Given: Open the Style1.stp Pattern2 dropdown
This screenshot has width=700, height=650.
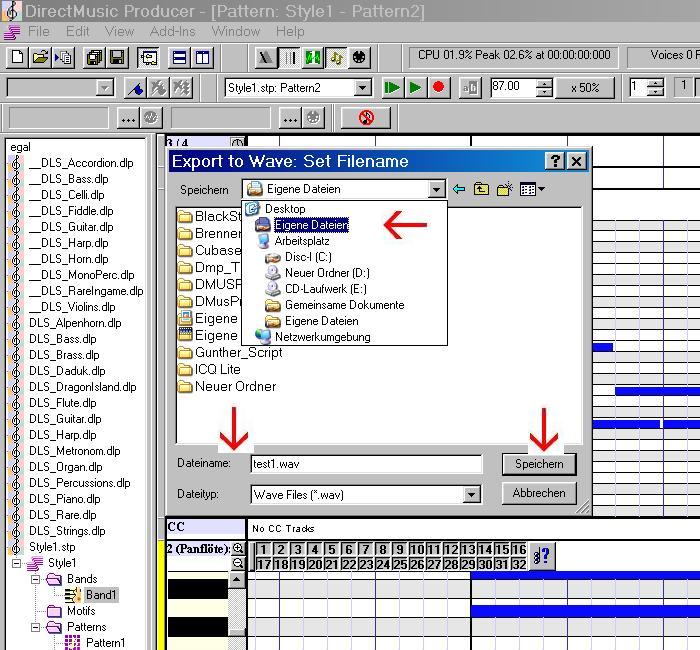Looking at the screenshot, I should (363, 88).
